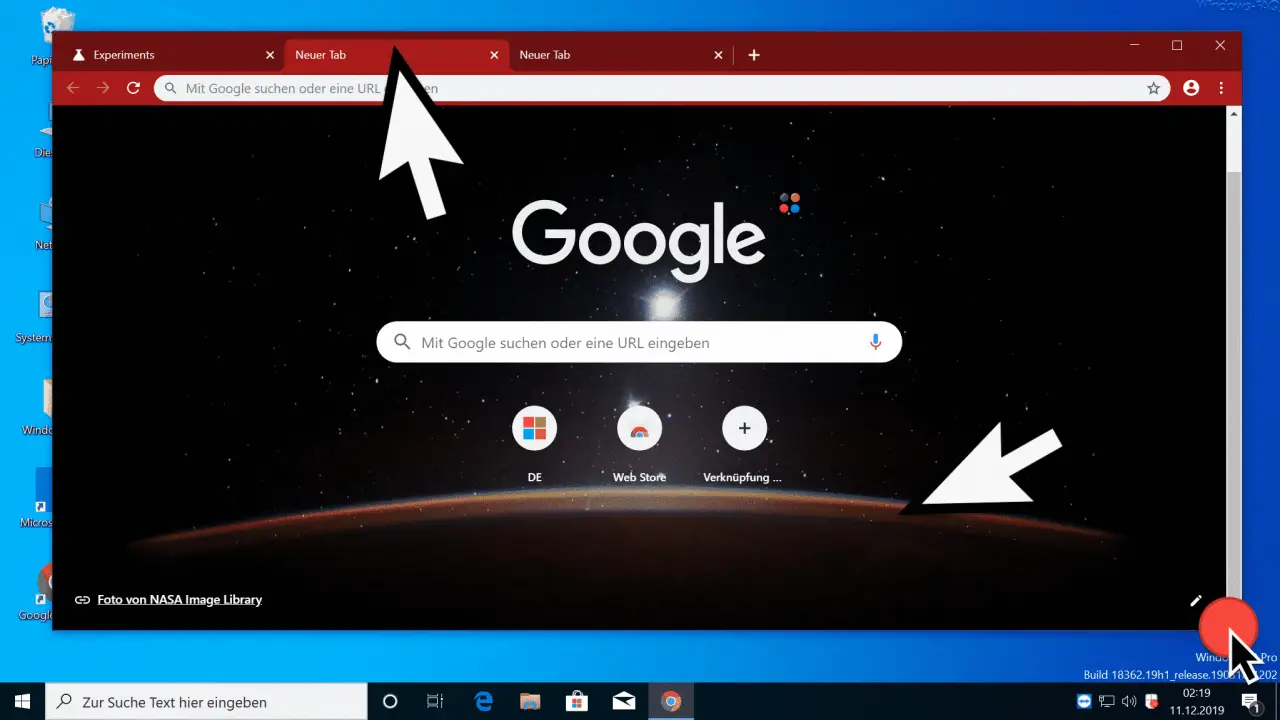Close the Experiments tab

[x=270, y=55]
